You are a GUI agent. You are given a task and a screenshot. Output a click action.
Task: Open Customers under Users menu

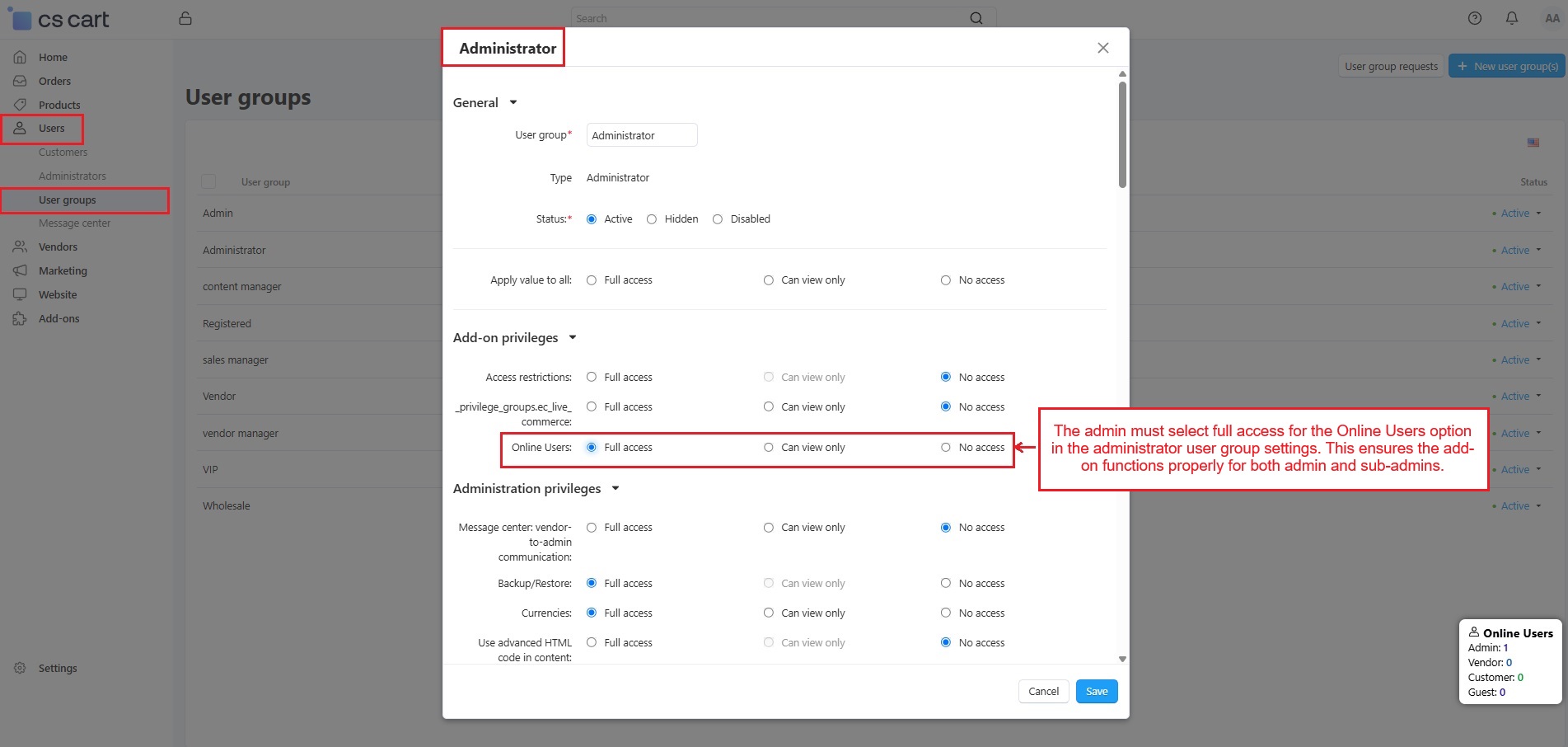(x=63, y=153)
